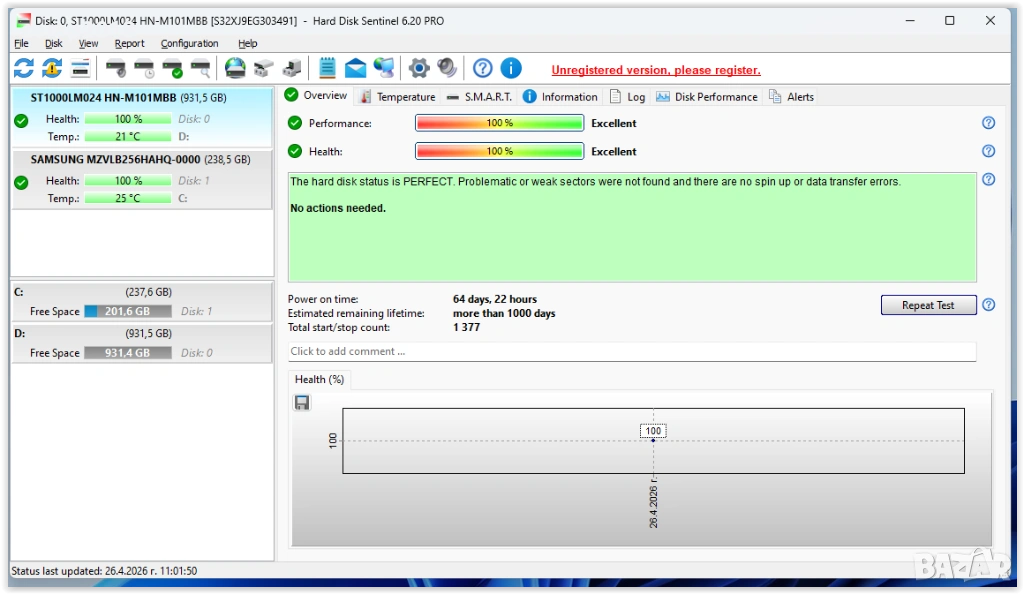
Task: Click the envelope send e-mail icon
Action: [355, 68]
